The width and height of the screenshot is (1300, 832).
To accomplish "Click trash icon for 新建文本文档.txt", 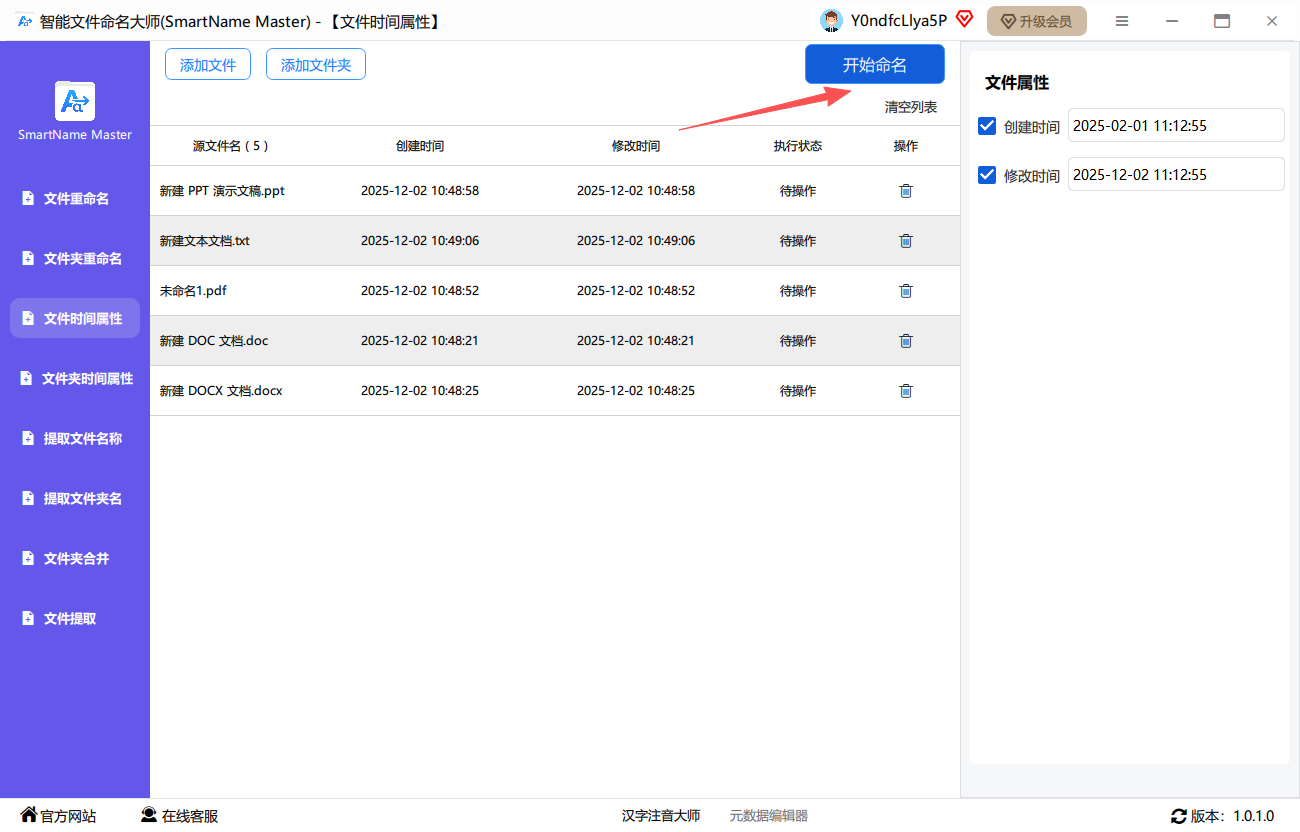I will (x=906, y=241).
